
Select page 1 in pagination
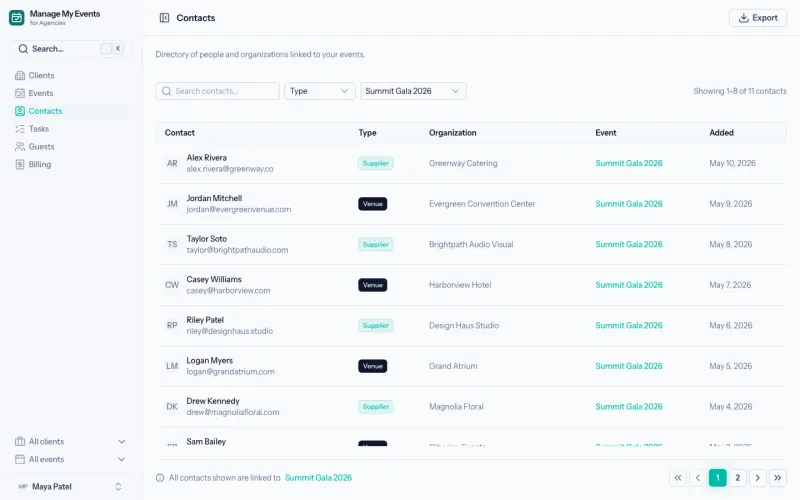(x=717, y=478)
